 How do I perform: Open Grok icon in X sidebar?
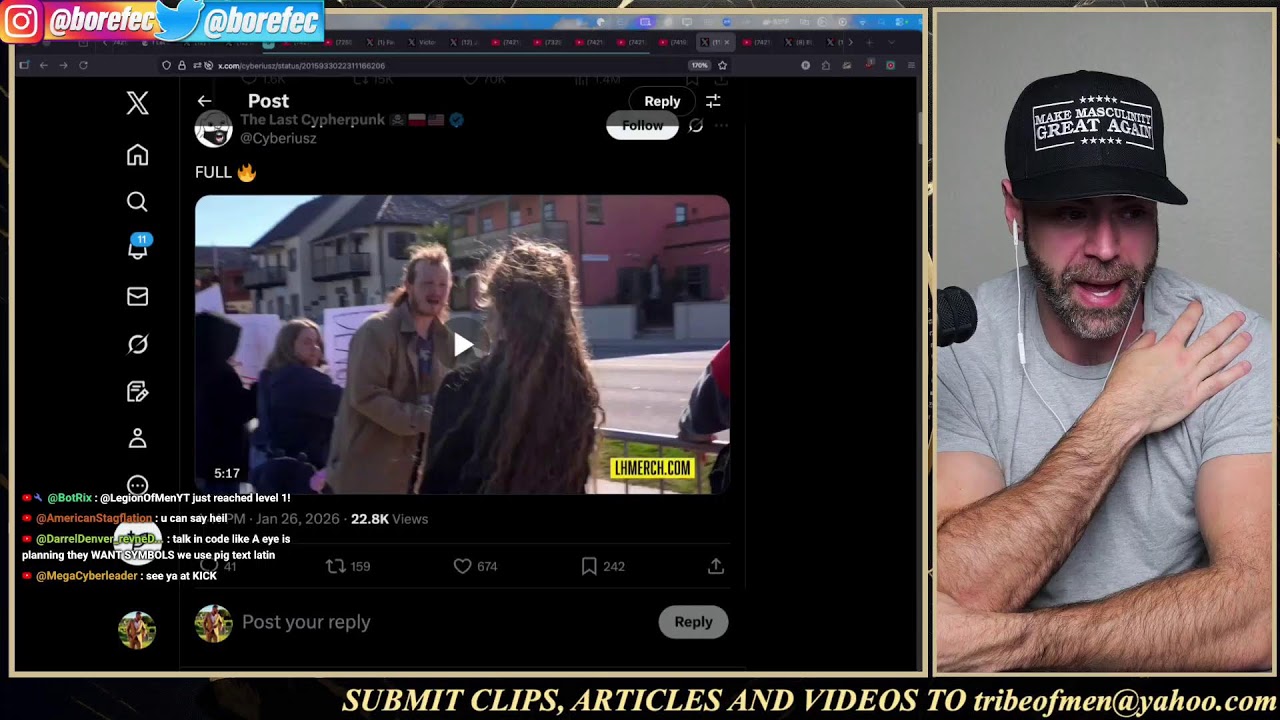pyautogui.click(x=138, y=344)
